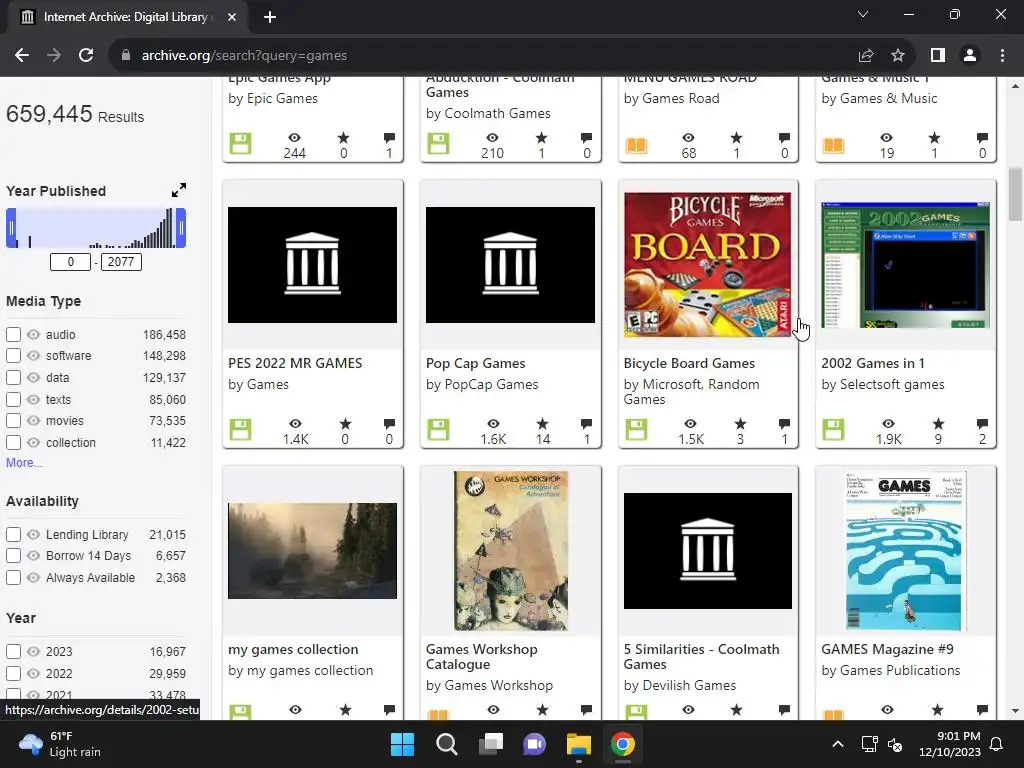Grab the left handle of year slider
The width and height of the screenshot is (1024, 768).
pyautogui.click(x=11, y=228)
